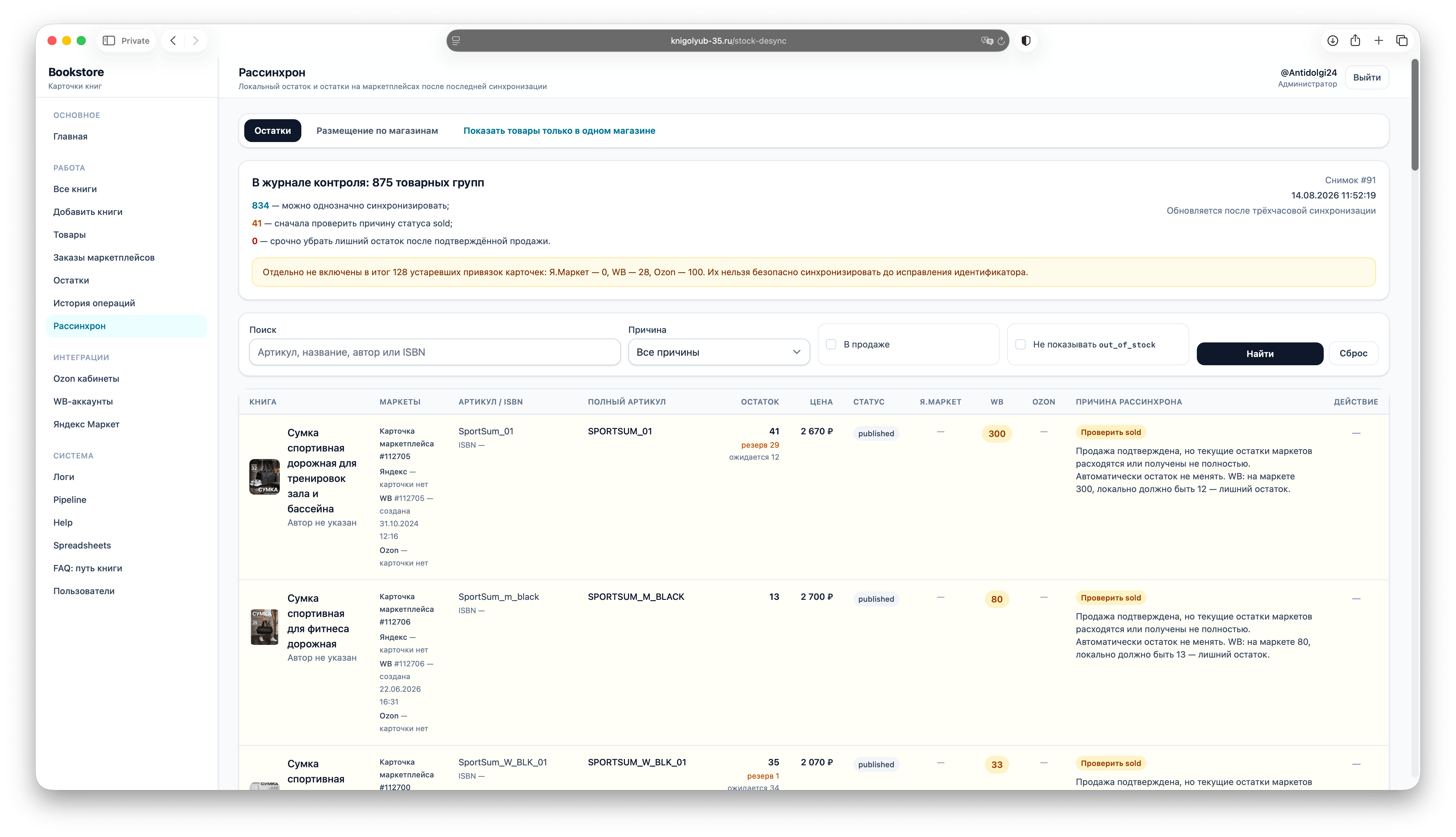Open a new tab with the plus icon

[x=1378, y=40]
